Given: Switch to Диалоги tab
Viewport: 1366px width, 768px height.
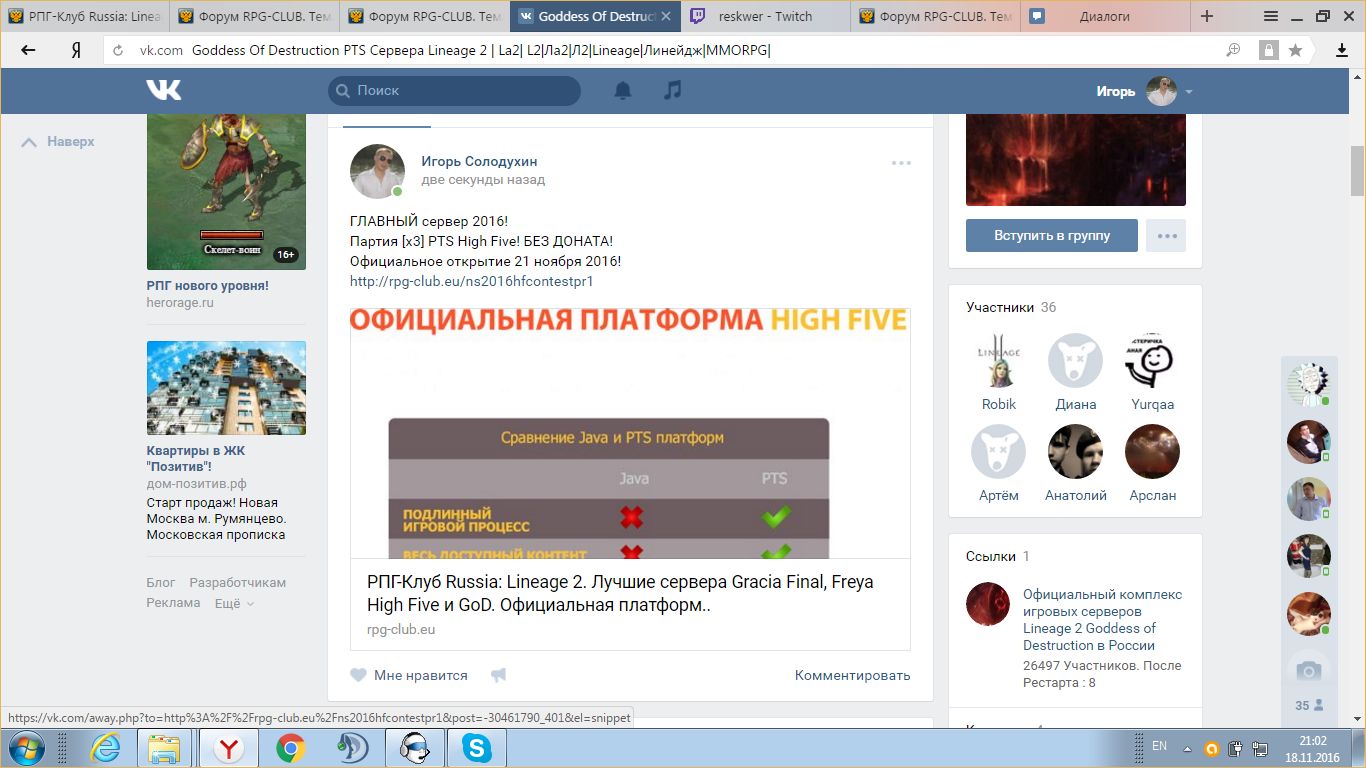Looking at the screenshot, I should 1106,16.
